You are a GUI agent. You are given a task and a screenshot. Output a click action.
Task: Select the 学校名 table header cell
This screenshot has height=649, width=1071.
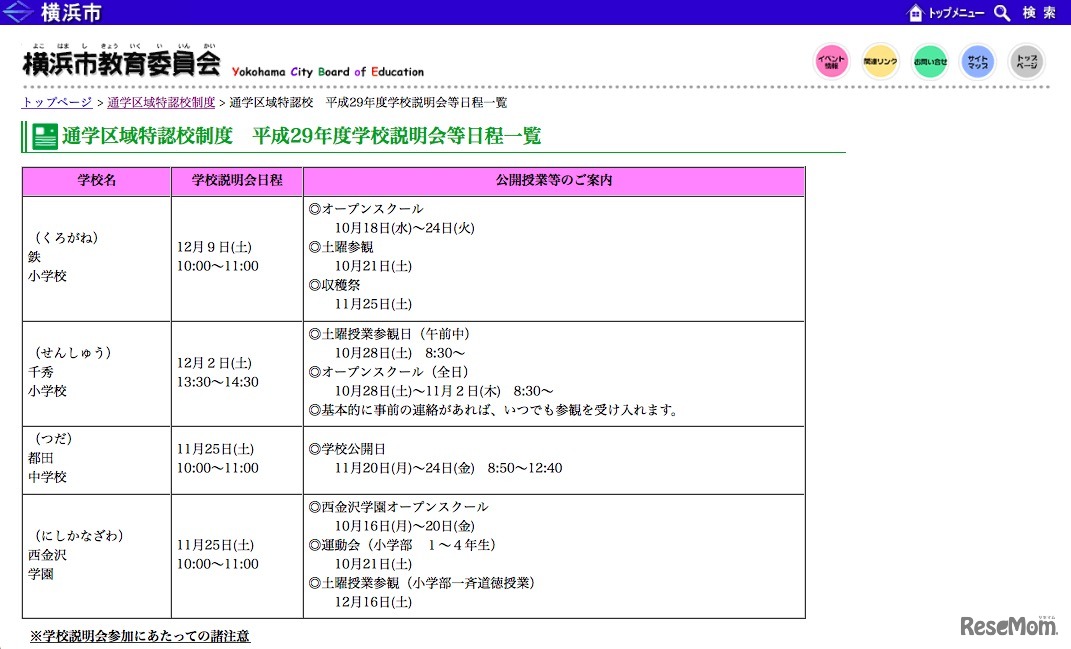pyautogui.click(x=95, y=181)
